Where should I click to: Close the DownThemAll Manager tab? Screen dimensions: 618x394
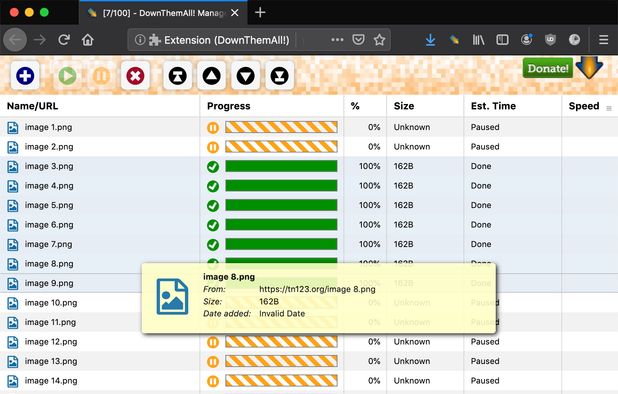[x=235, y=13]
